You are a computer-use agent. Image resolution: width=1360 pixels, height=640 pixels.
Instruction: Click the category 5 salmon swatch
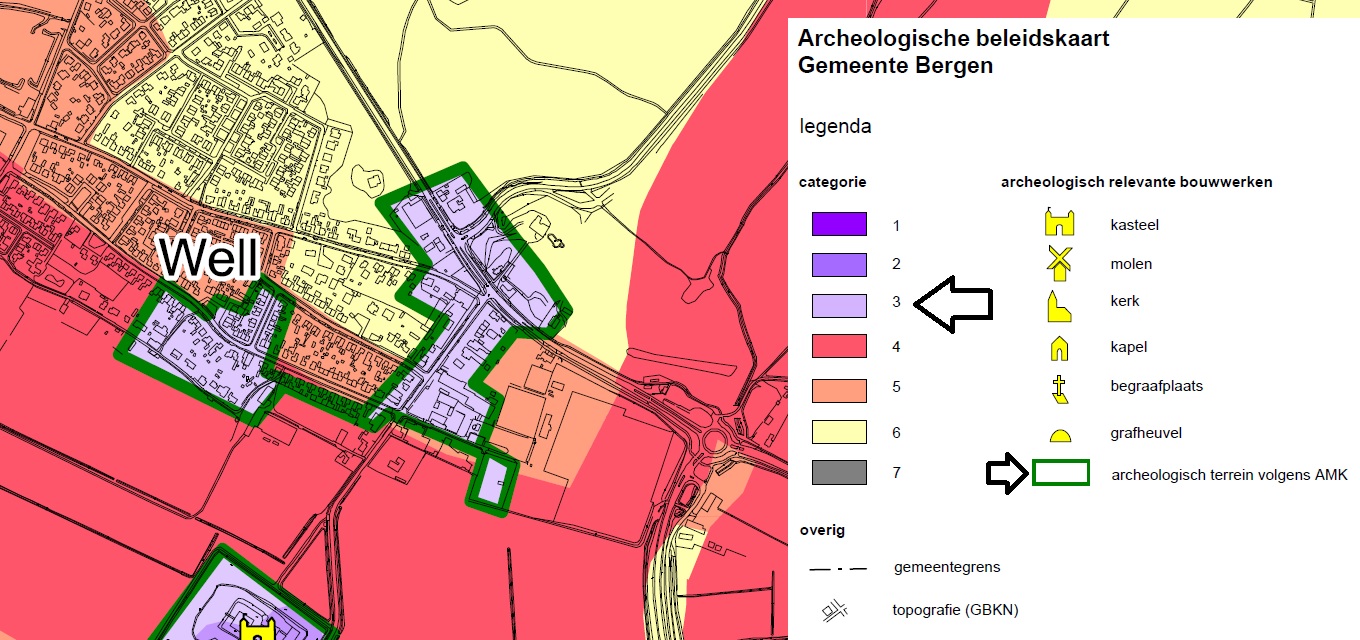[839, 390]
